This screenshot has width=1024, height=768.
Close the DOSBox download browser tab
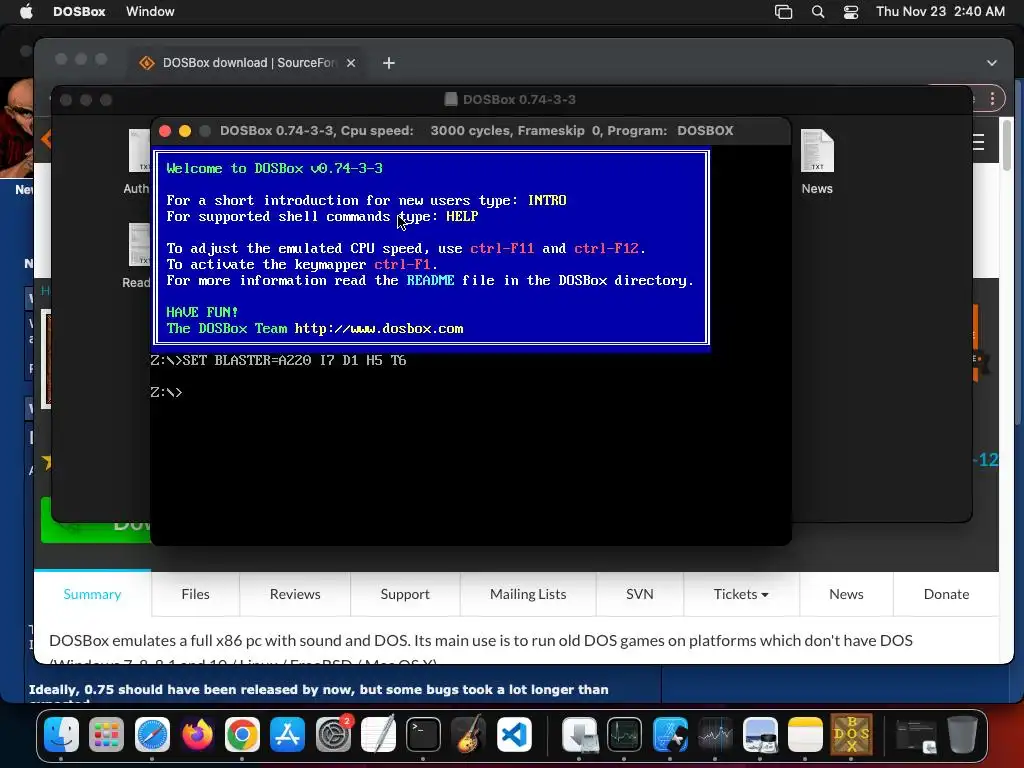(351, 63)
